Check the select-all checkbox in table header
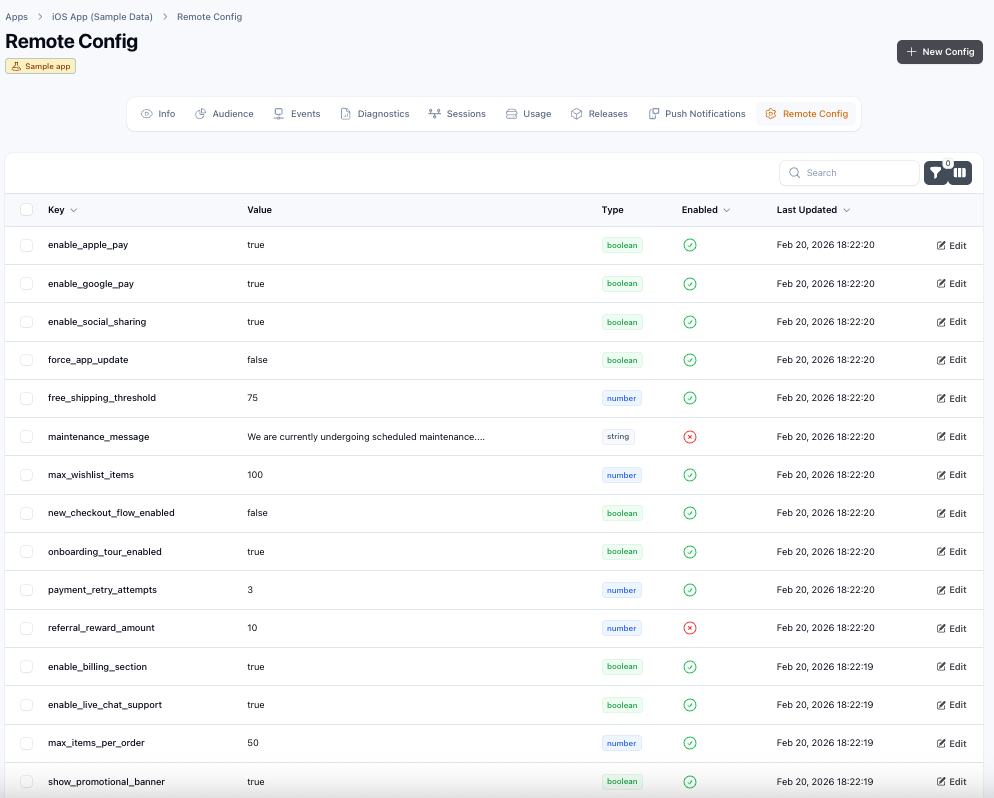This screenshot has height=798, width=994. click(x=26, y=210)
